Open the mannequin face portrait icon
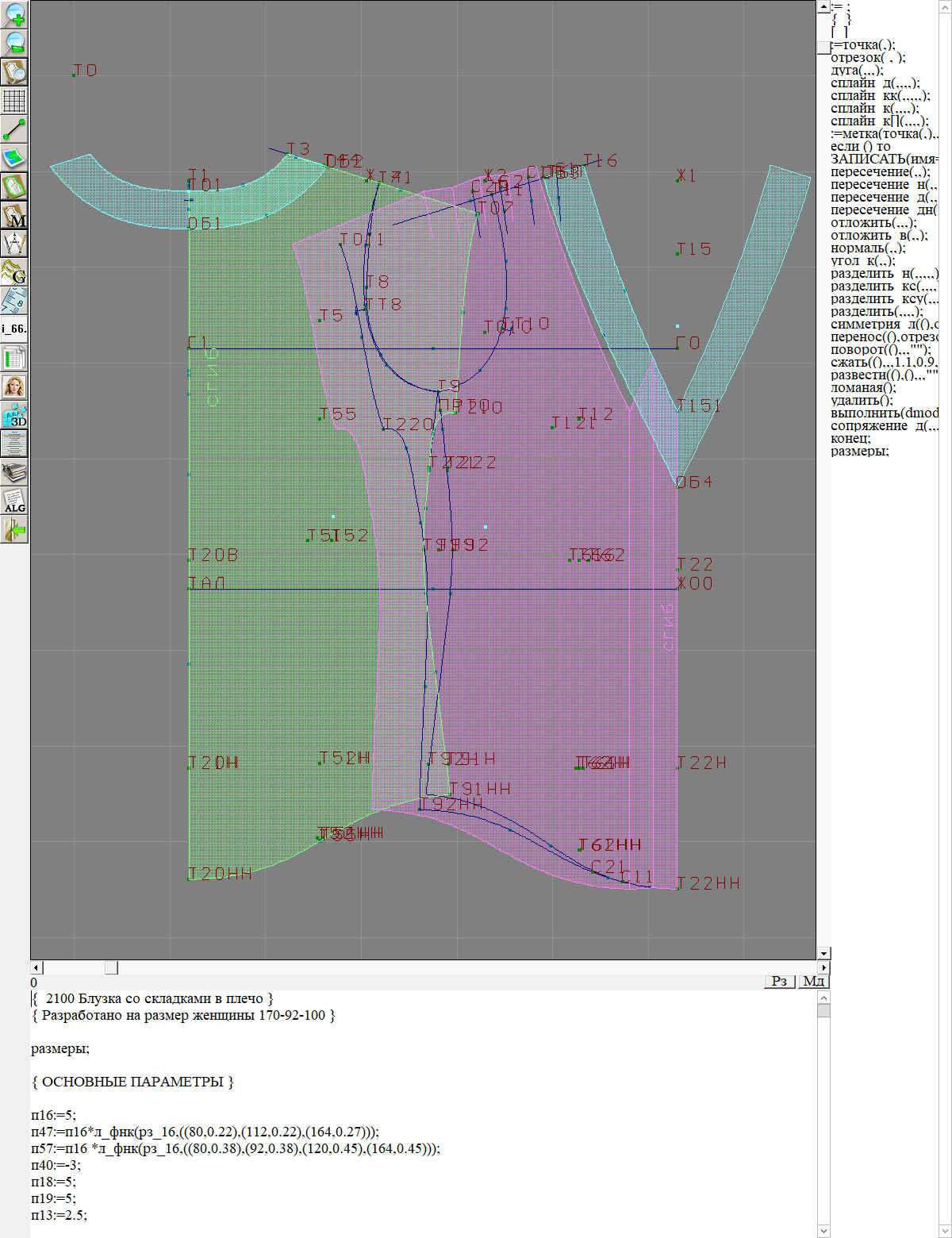 15,386
